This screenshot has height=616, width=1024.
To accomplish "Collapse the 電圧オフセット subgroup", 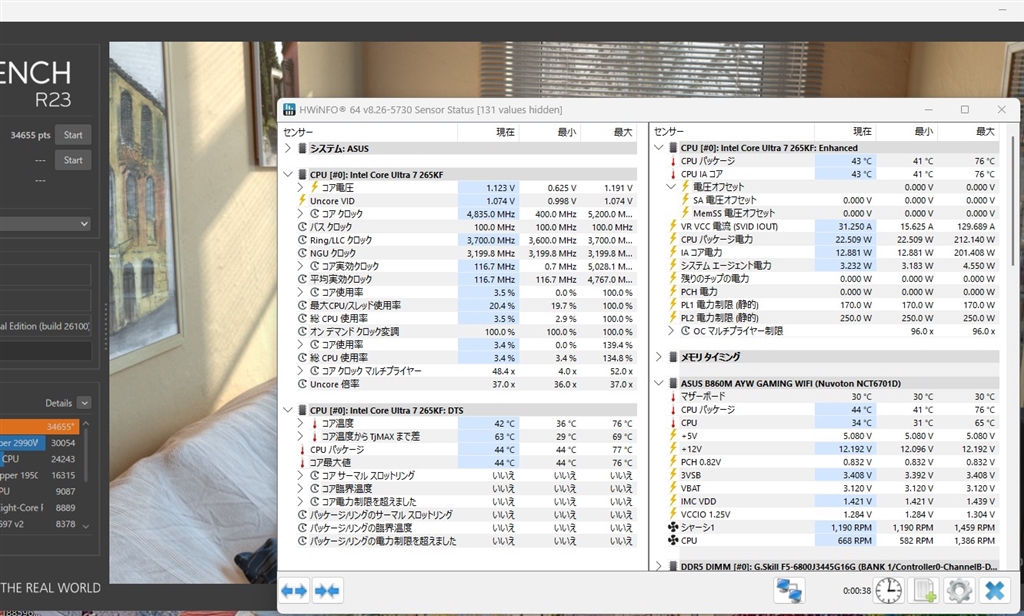I will tap(671, 187).
